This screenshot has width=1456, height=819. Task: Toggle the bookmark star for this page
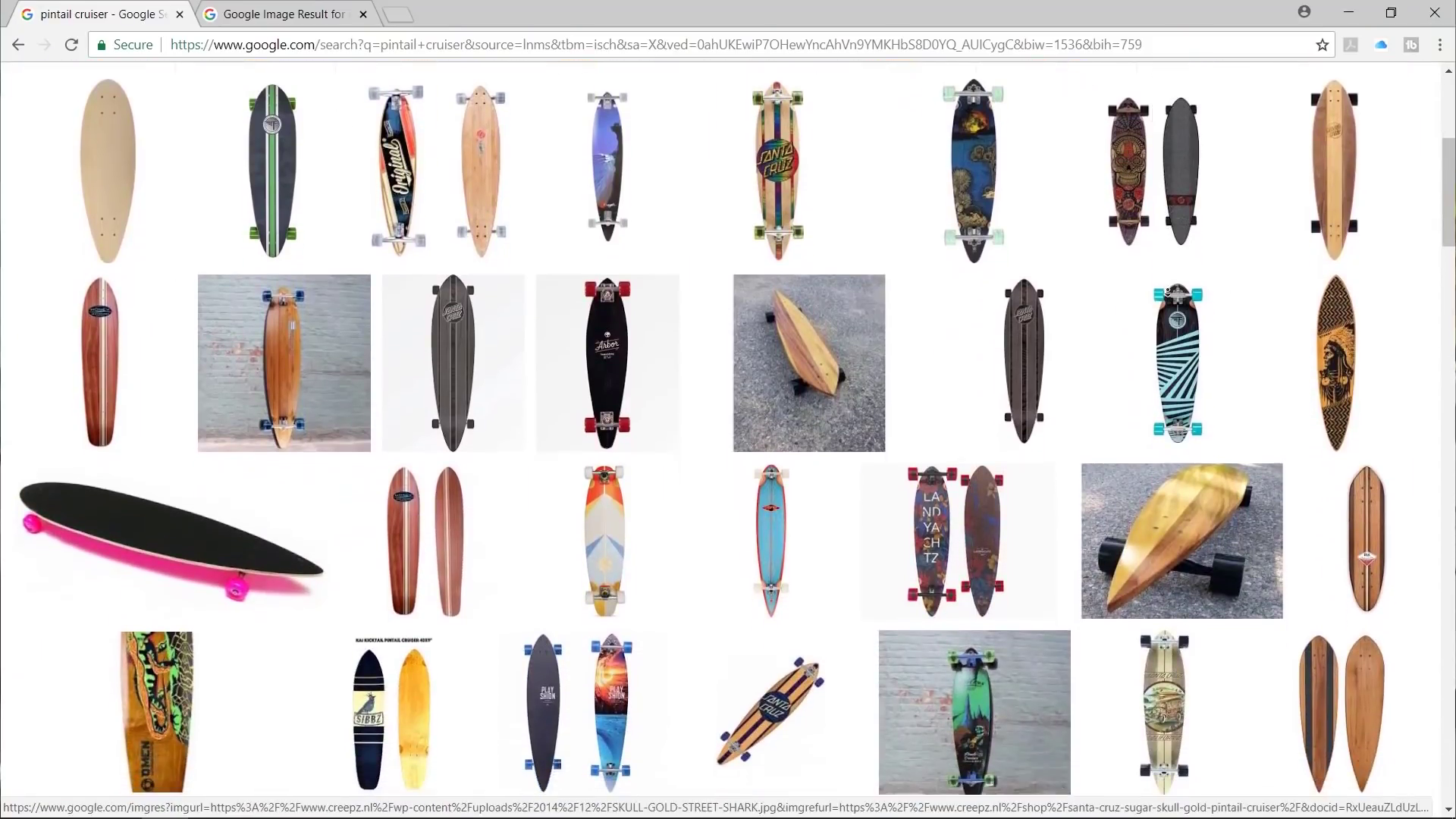coord(1323,45)
